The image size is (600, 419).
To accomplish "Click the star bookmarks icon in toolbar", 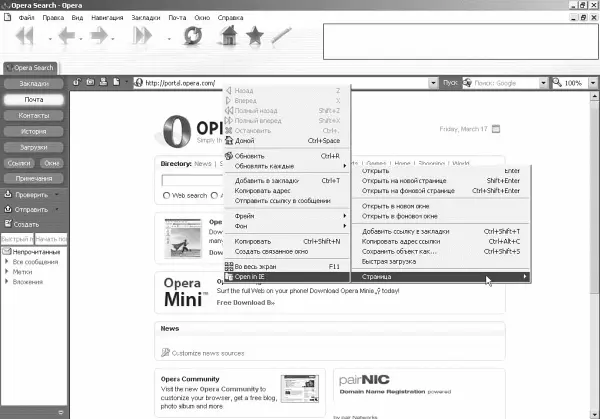I will pyautogui.click(x=255, y=37).
